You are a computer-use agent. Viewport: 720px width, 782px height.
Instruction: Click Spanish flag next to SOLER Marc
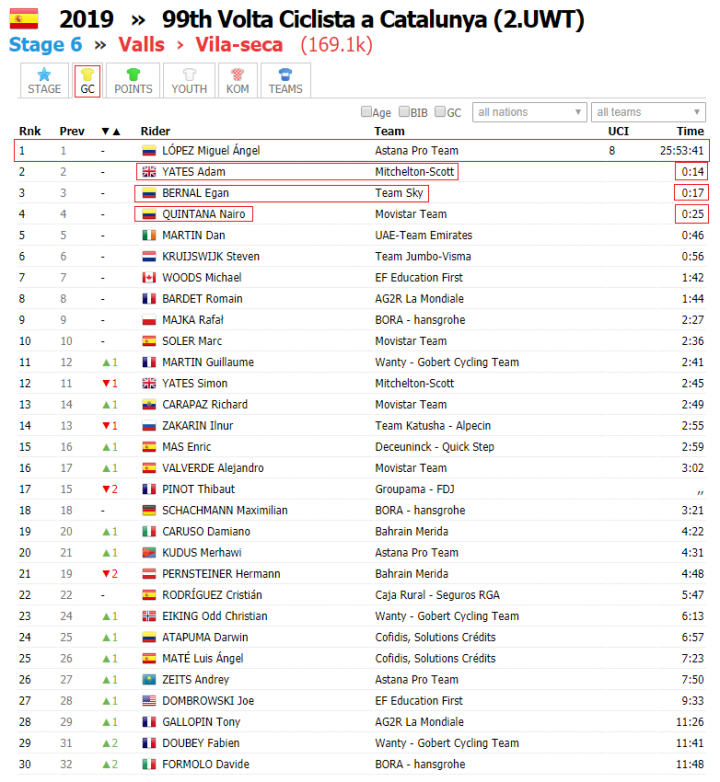(x=149, y=341)
